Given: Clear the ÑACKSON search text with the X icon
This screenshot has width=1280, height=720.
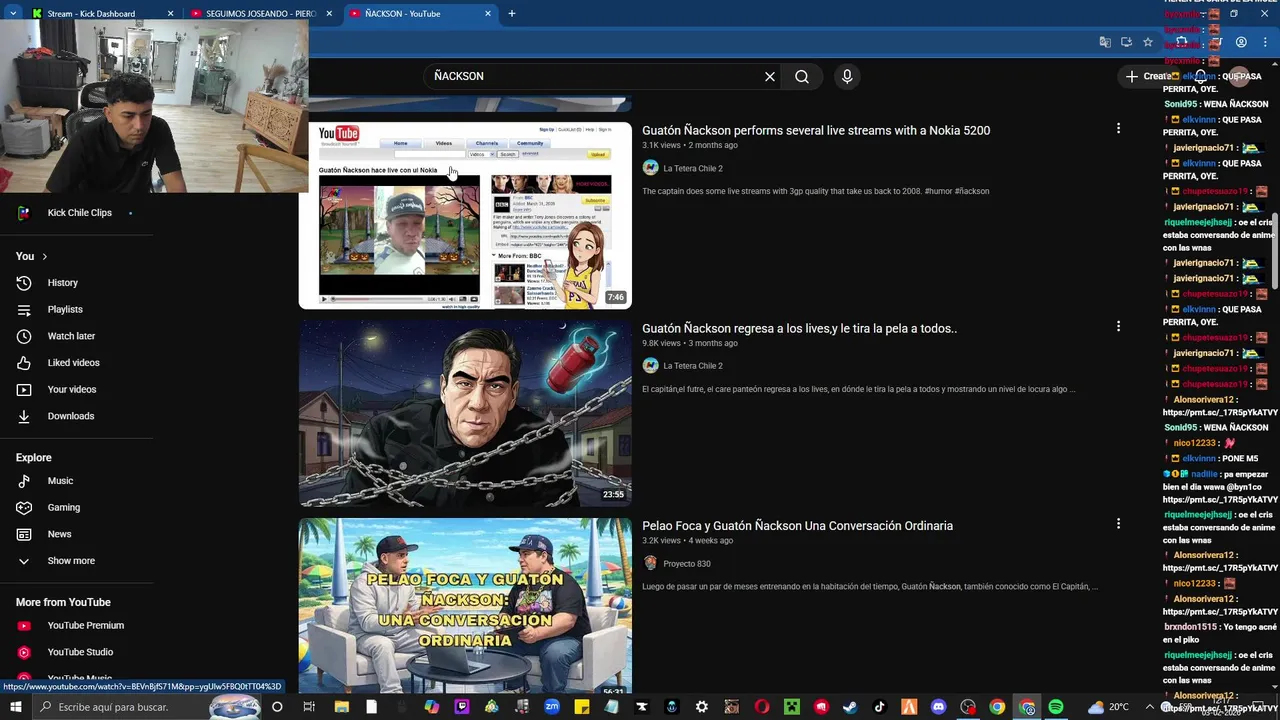Looking at the screenshot, I should 770,76.
